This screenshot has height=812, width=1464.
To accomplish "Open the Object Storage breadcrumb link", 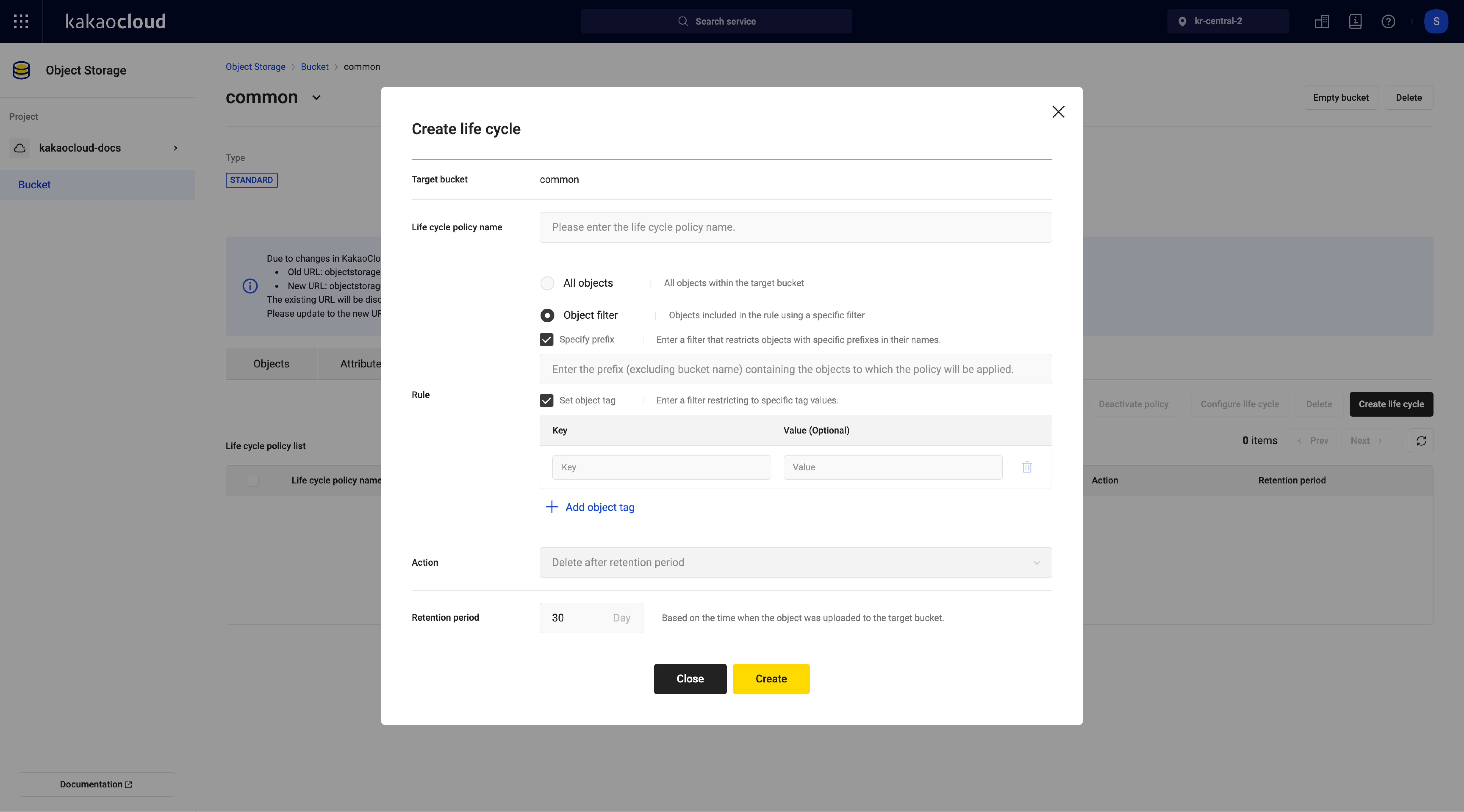I will click(255, 66).
